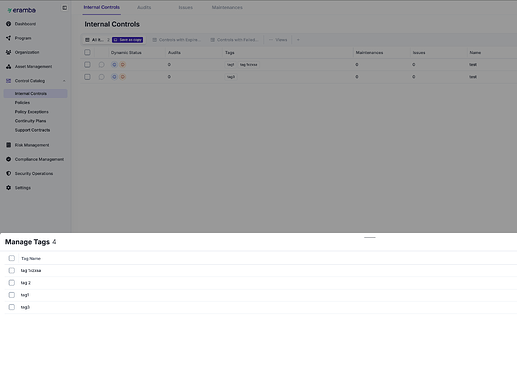Check the first control row checkbox
517x374 pixels.
click(x=87, y=65)
